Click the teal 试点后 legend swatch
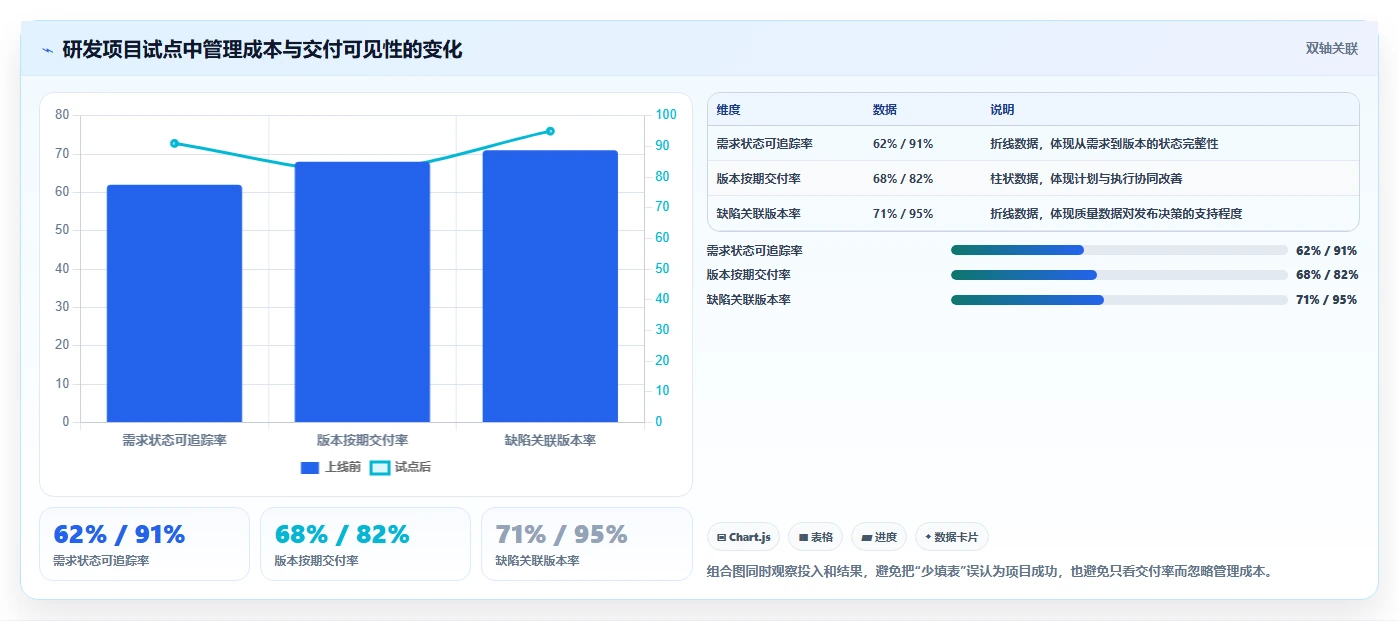1399x621 pixels. point(380,468)
